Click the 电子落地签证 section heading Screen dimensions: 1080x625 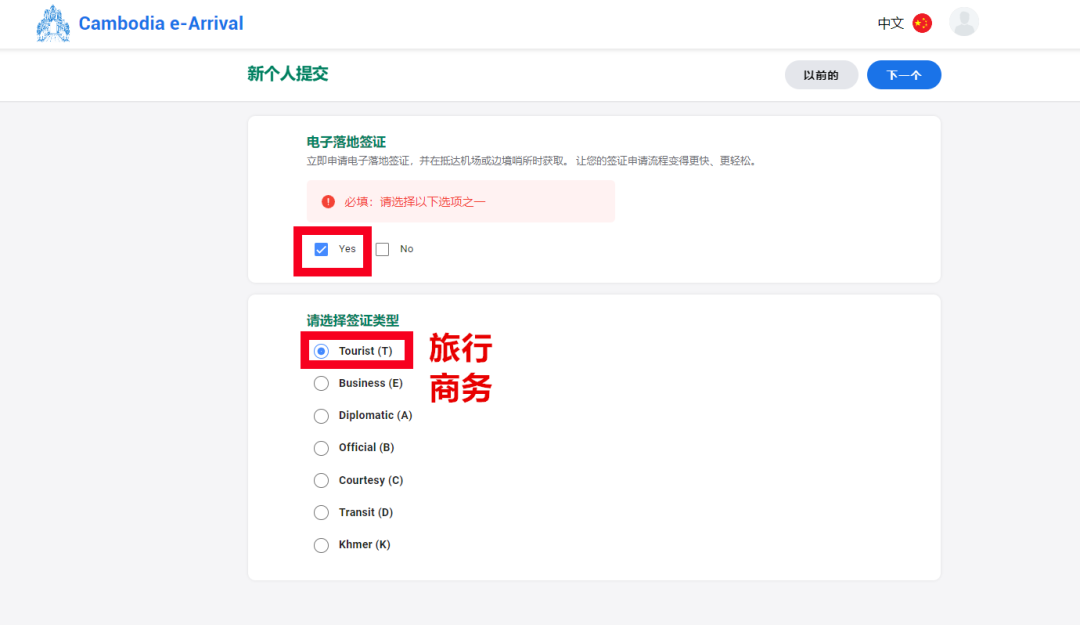[346, 143]
